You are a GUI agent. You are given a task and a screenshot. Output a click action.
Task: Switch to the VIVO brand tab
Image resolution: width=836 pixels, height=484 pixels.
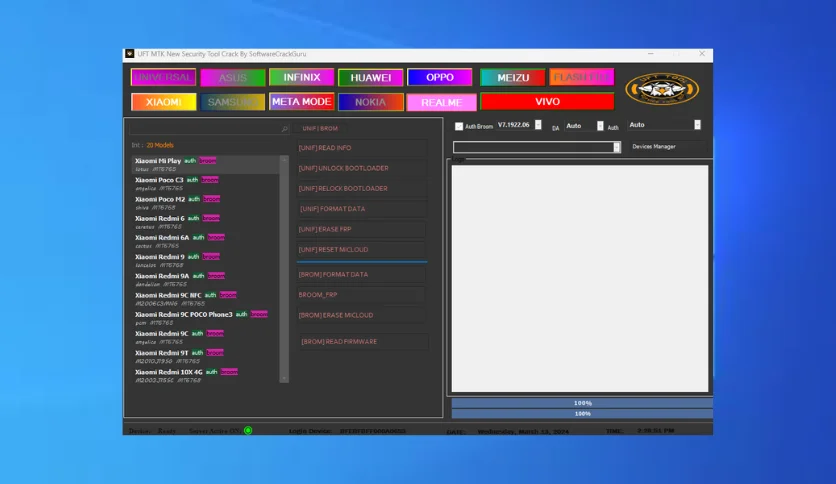pyautogui.click(x=547, y=101)
